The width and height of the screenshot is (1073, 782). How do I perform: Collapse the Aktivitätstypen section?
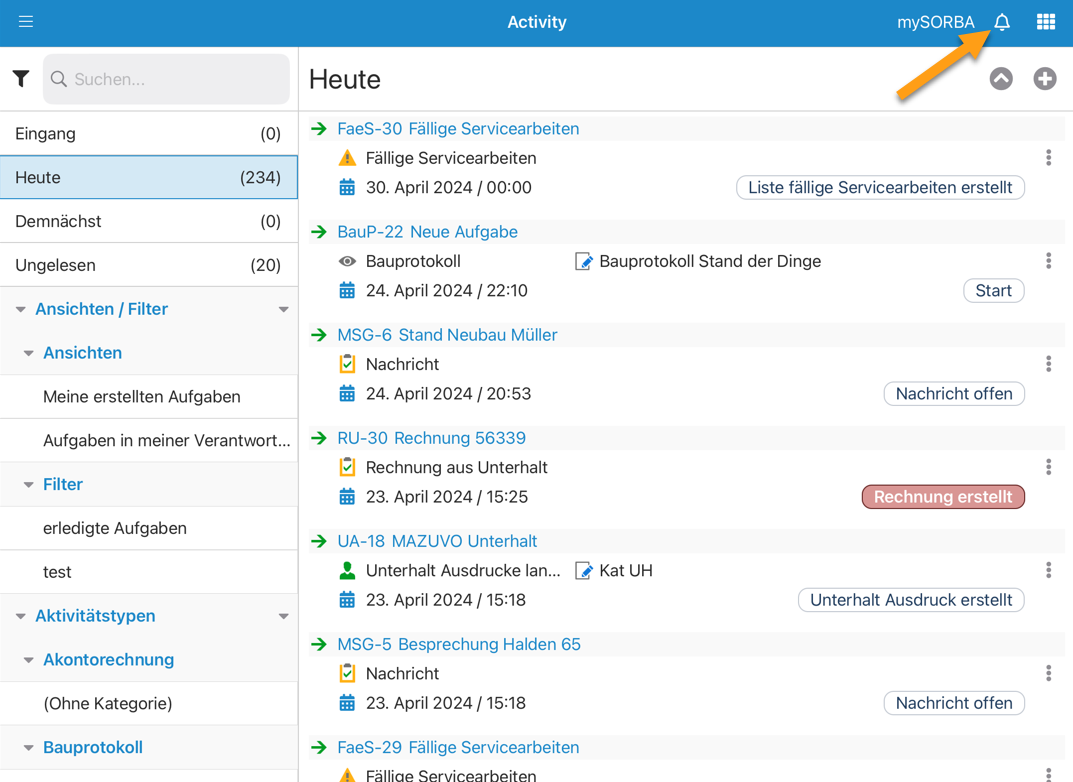[x=21, y=617]
